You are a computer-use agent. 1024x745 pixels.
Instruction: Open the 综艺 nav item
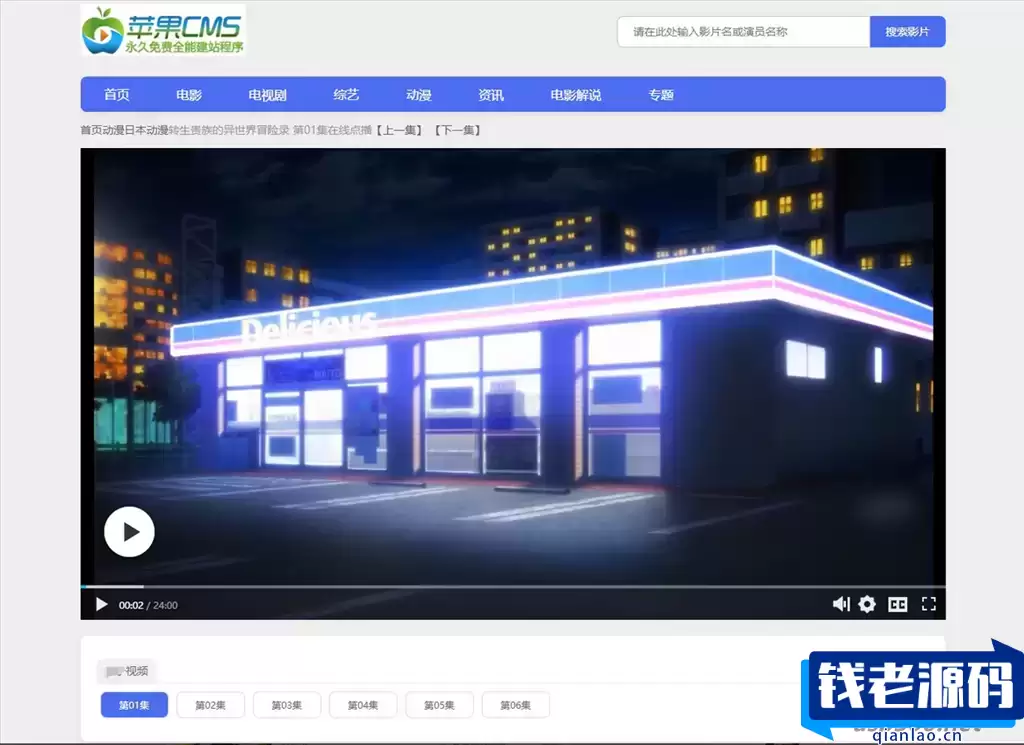[x=346, y=95]
